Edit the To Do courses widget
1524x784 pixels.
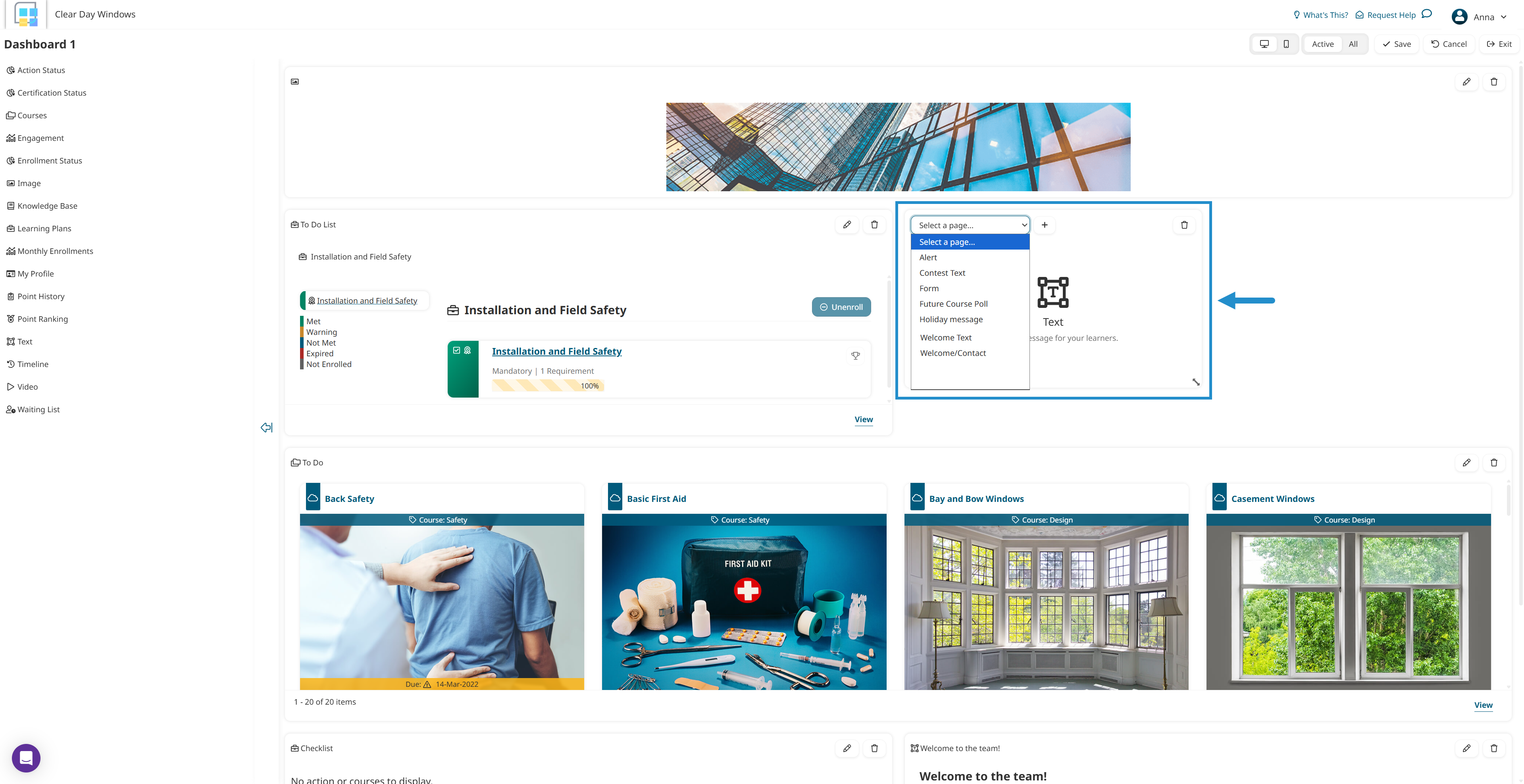click(x=1466, y=462)
